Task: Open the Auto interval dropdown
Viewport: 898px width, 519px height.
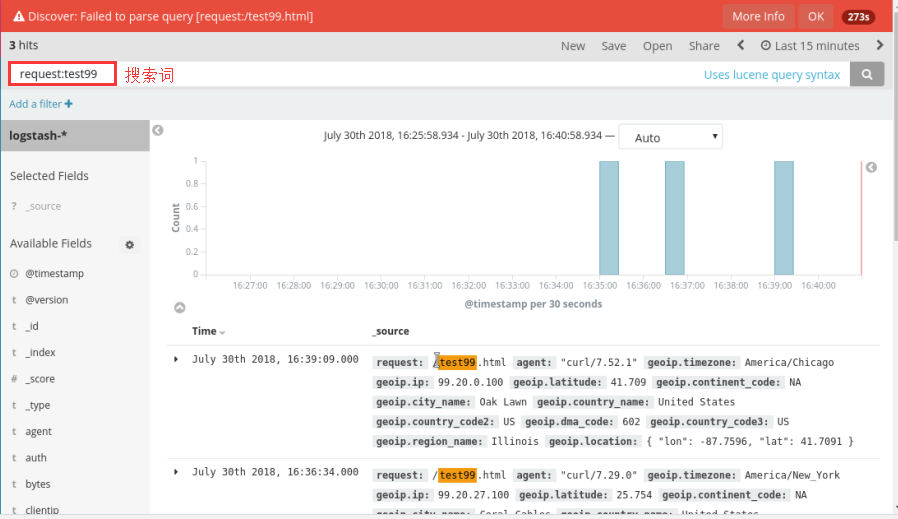Action: coord(670,138)
